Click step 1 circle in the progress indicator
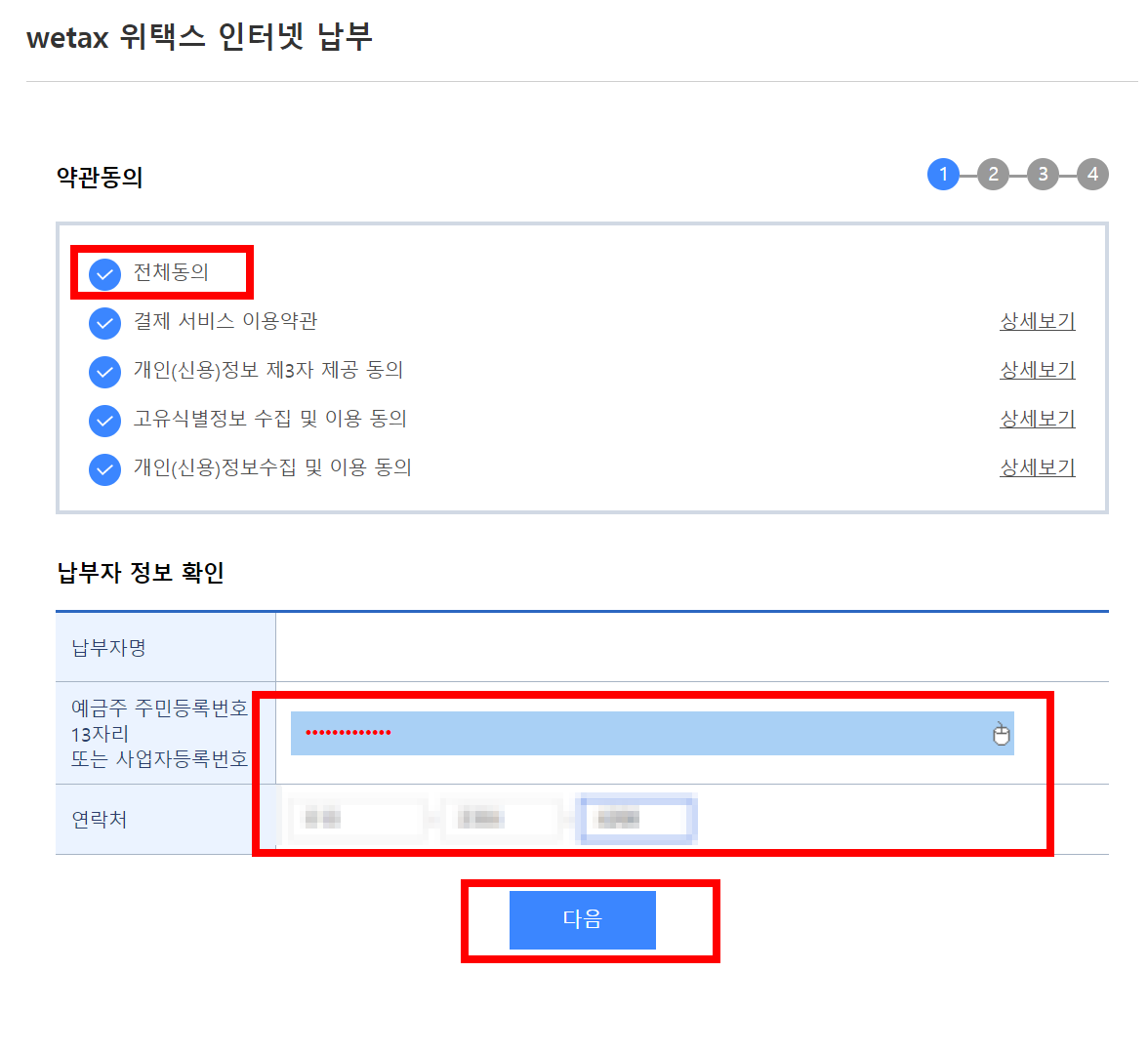Image resolution: width=1148 pixels, height=1052 pixels. [943, 174]
